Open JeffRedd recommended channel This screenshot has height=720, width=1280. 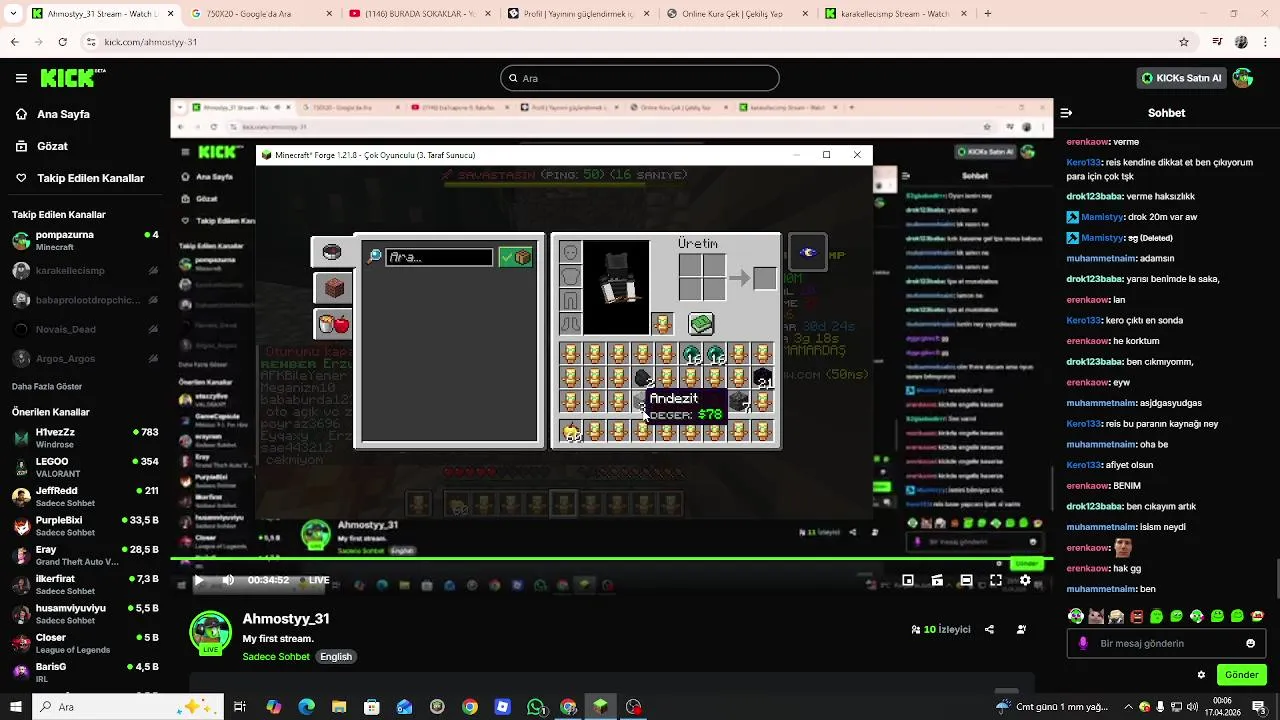point(85,496)
